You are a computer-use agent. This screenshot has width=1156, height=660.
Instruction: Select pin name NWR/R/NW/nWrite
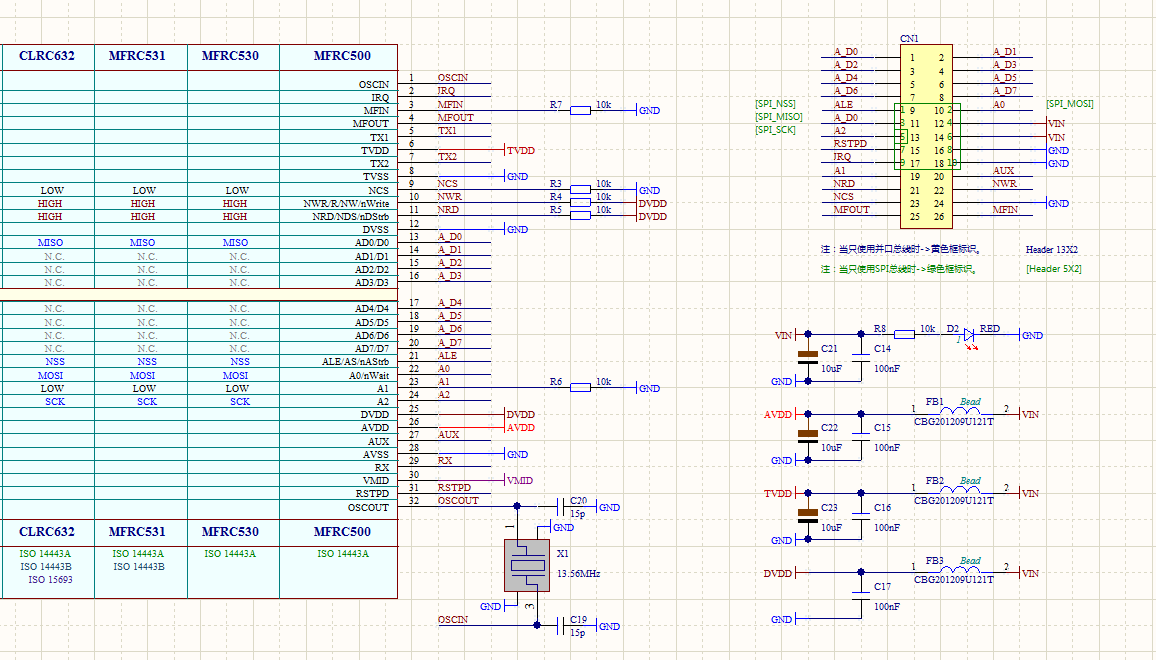point(346,204)
